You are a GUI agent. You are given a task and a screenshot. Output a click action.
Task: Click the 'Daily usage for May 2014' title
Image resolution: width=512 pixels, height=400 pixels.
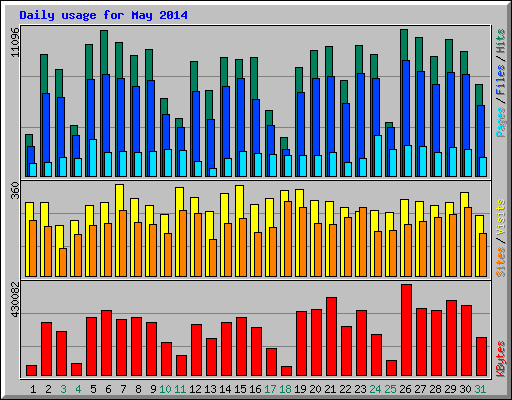click(x=103, y=15)
